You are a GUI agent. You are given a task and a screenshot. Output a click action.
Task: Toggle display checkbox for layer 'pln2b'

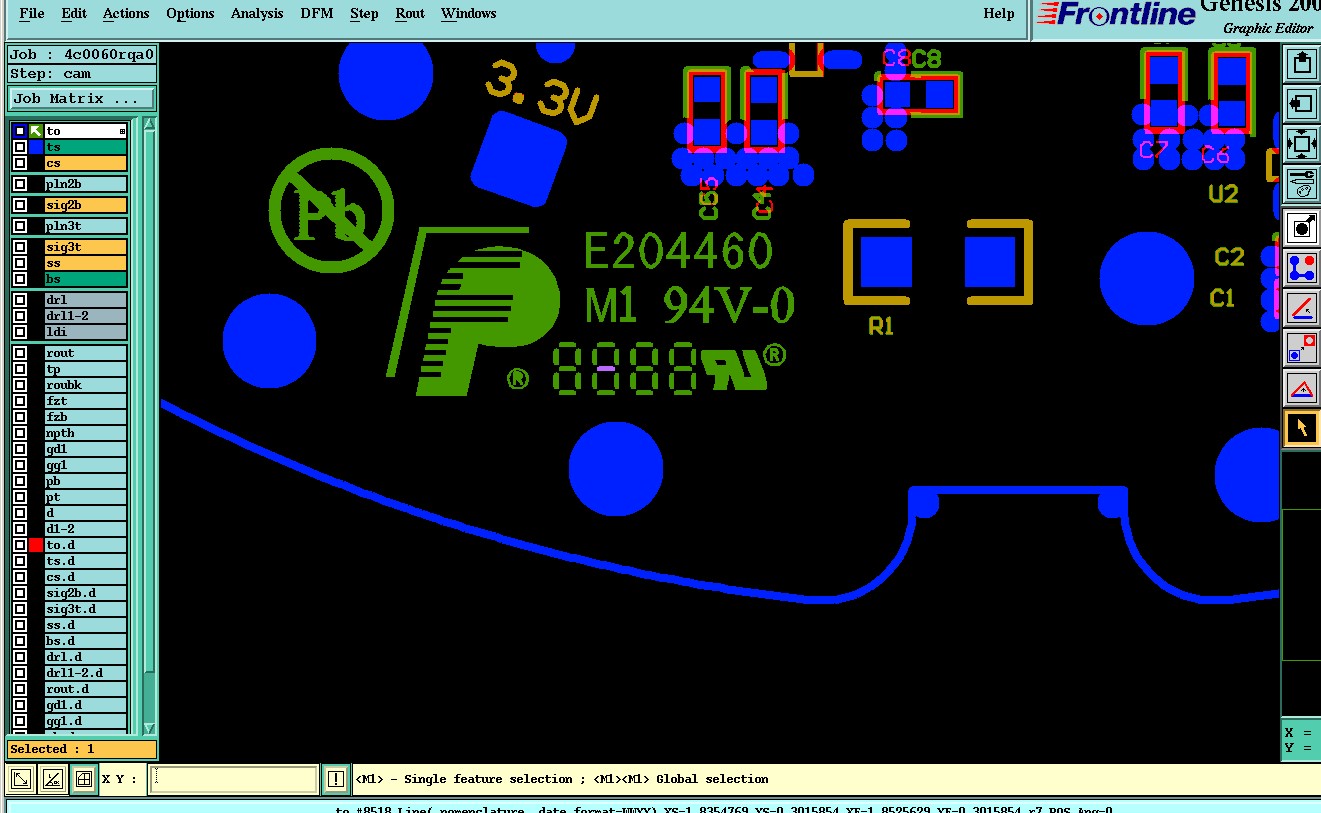tap(19, 184)
